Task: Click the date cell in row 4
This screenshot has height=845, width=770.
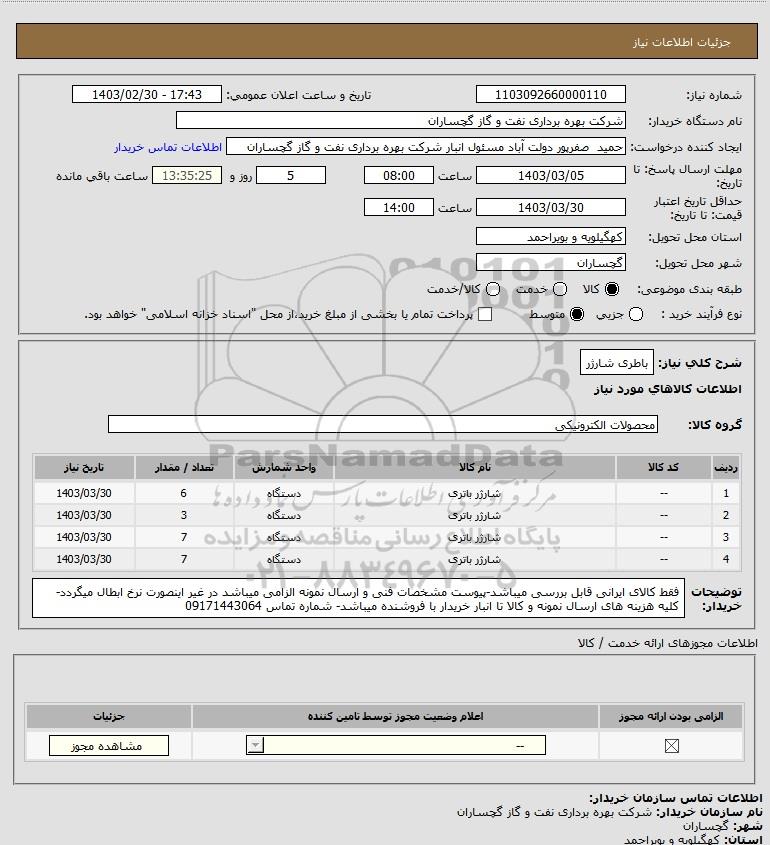Action: [84, 559]
